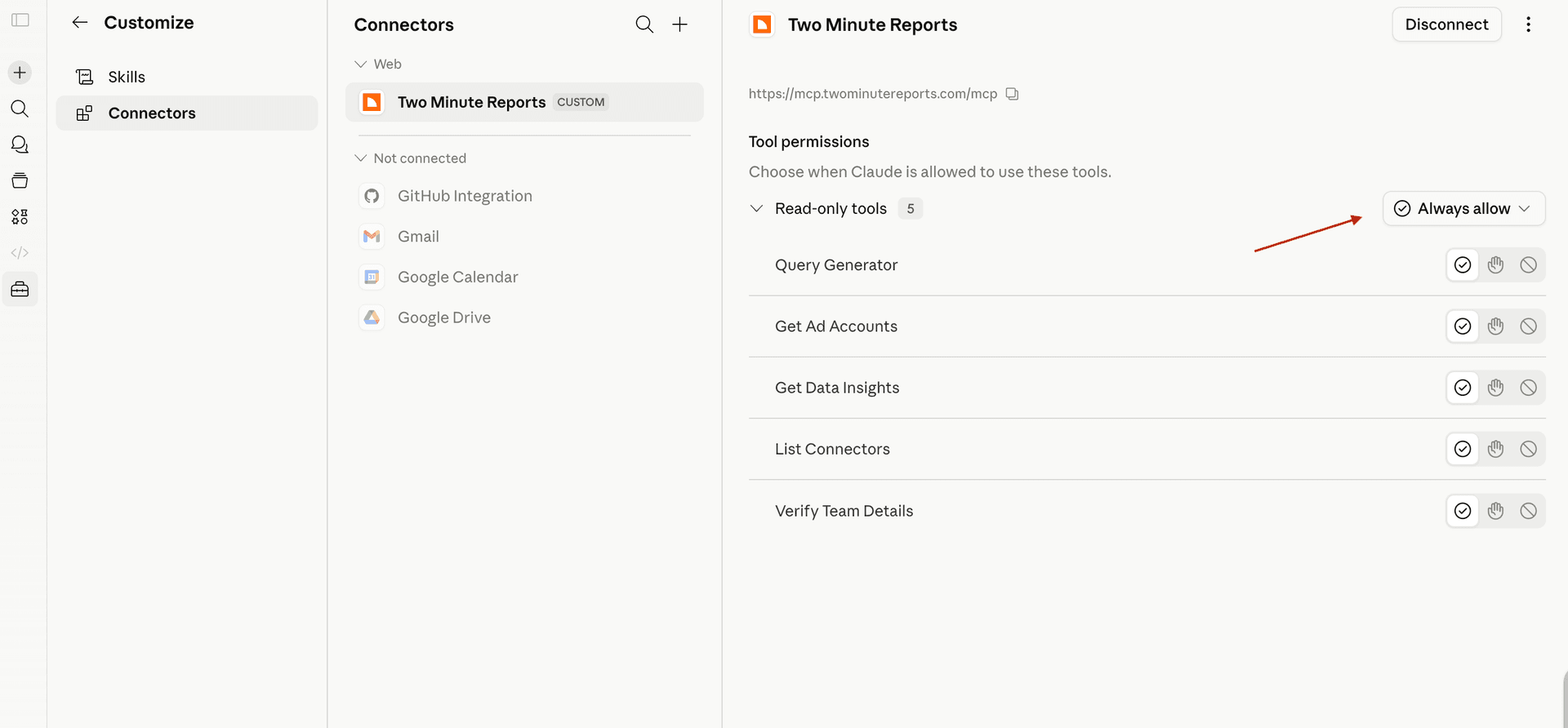This screenshot has height=728, width=1568.
Task: Open the Always allow dropdown
Action: 1463,209
